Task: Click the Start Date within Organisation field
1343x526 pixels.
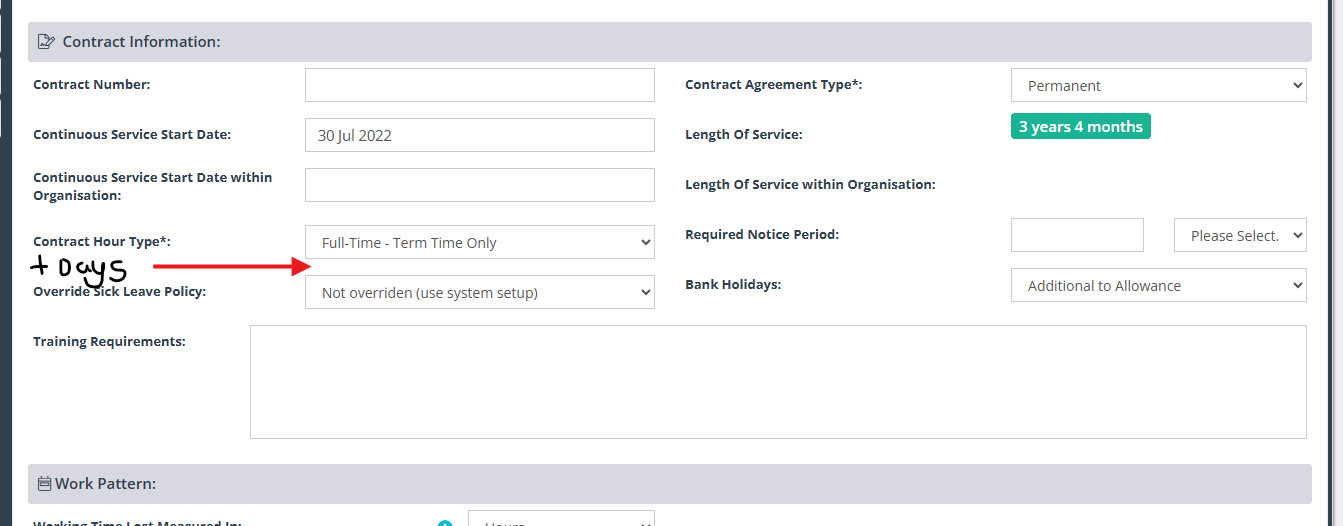Action: tap(479, 185)
